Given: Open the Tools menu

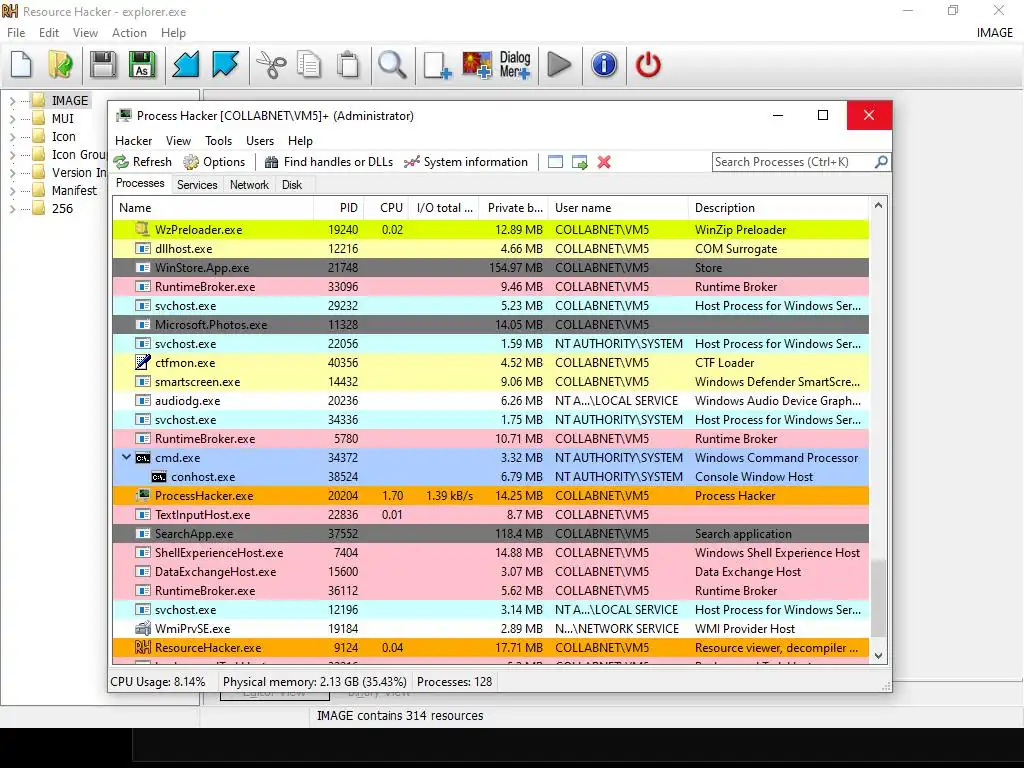Looking at the screenshot, I should tap(218, 140).
